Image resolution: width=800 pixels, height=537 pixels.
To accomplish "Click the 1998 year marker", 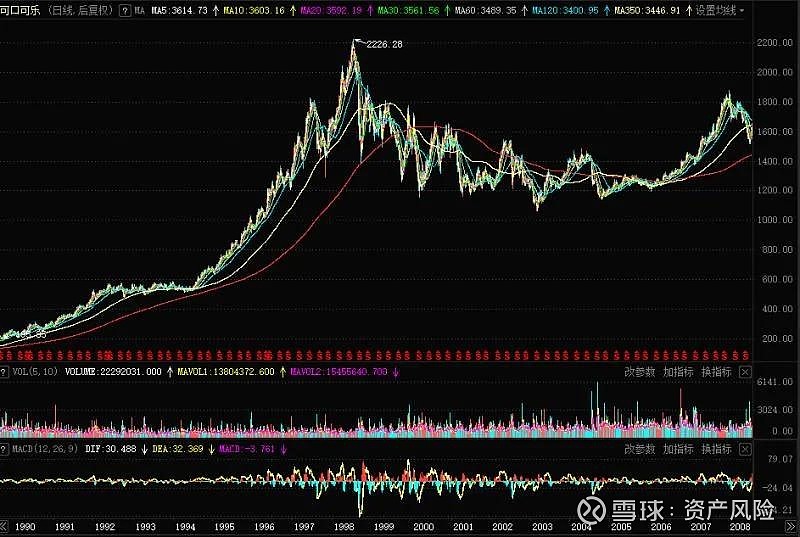I will (x=344, y=527).
